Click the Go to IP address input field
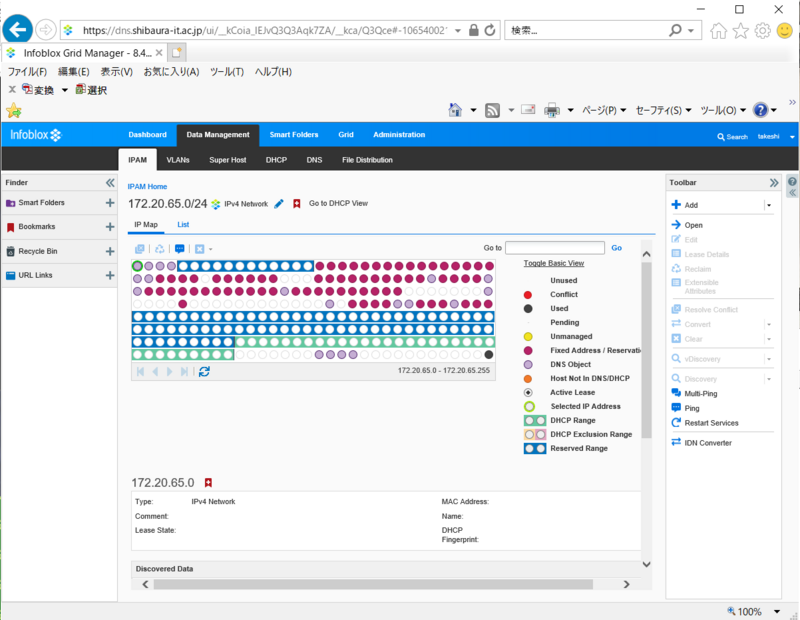 point(555,248)
